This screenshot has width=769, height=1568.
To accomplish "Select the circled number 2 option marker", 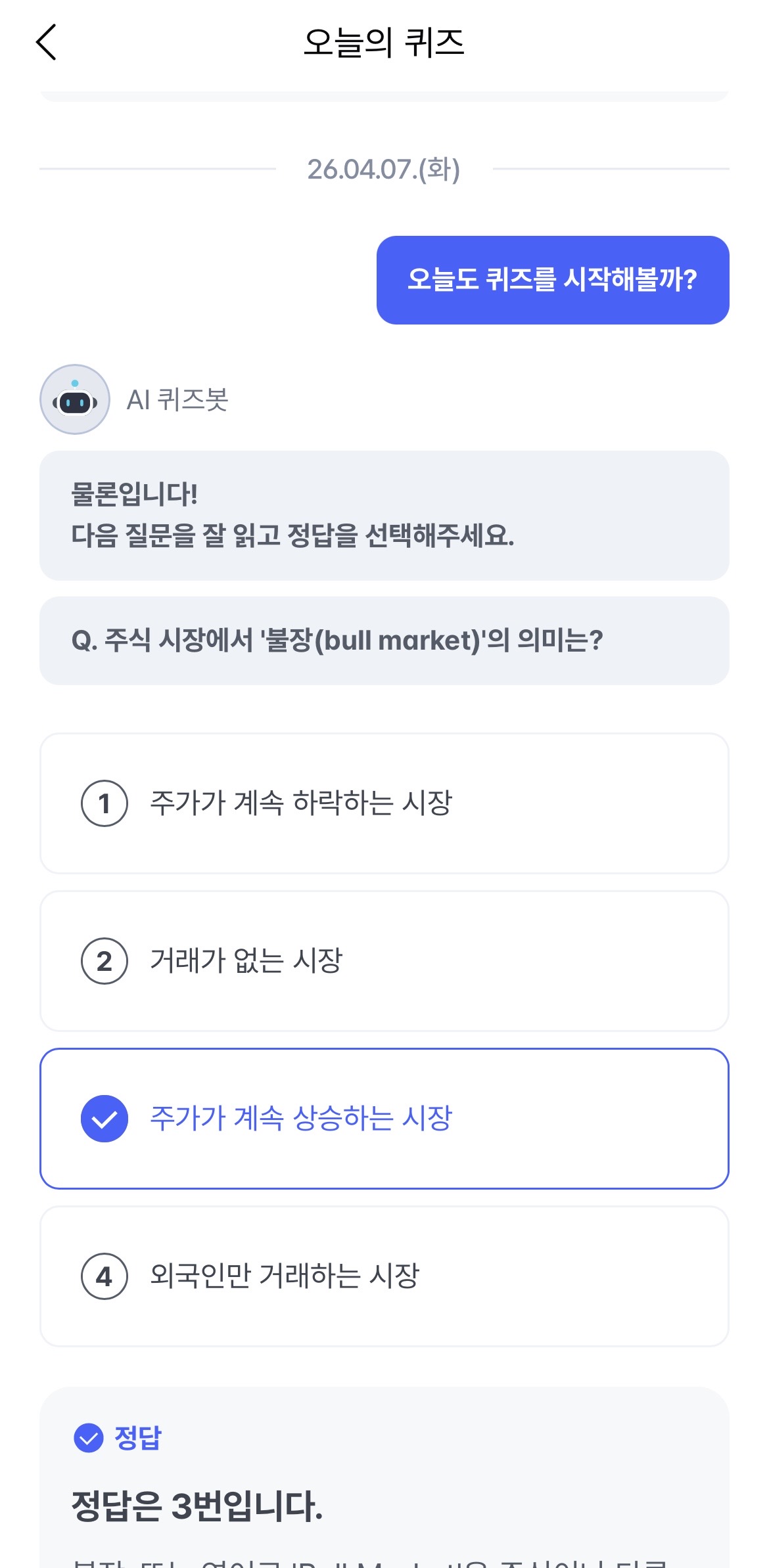I will (105, 961).
